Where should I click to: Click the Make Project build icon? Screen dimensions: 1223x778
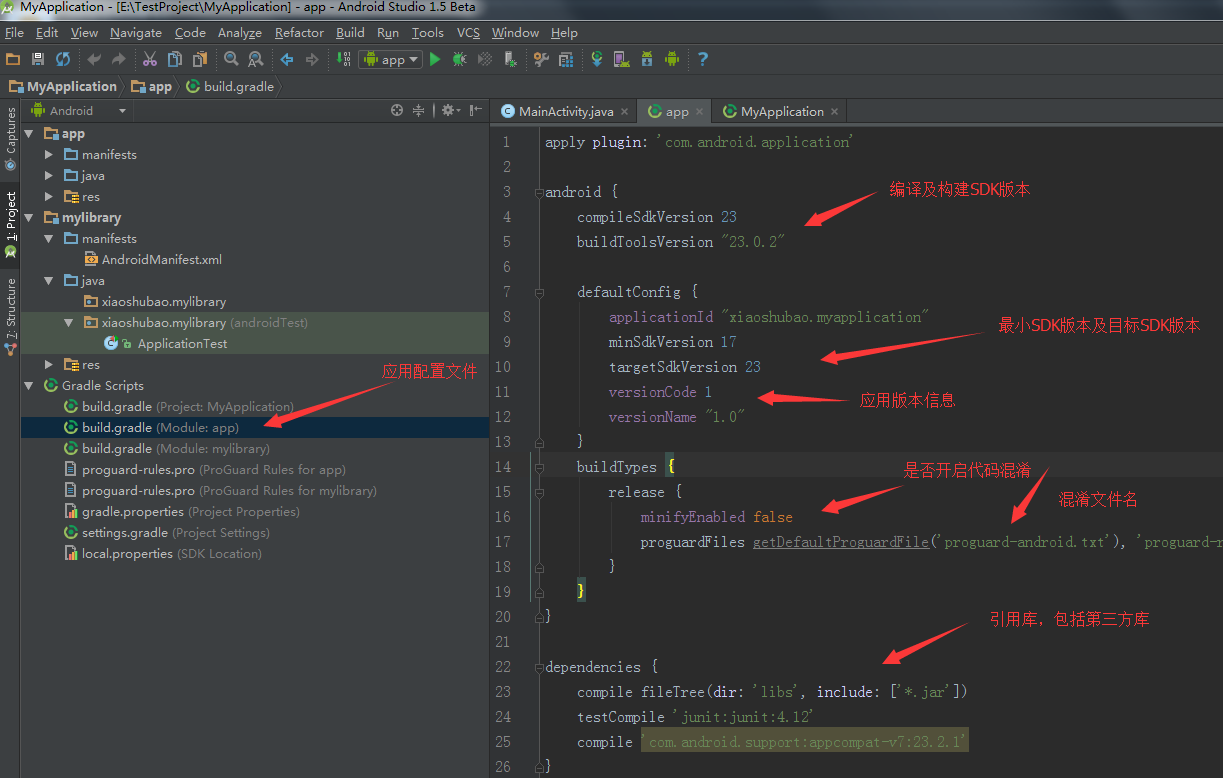click(343, 60)
